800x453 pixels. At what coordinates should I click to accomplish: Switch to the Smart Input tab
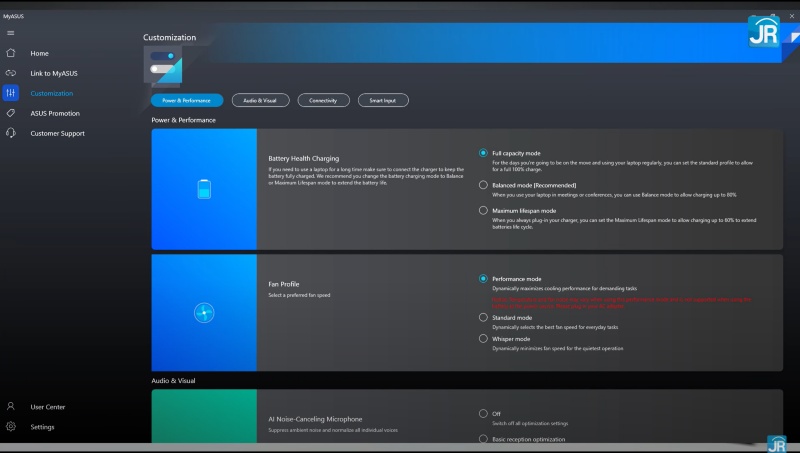[x=382, y=100]
